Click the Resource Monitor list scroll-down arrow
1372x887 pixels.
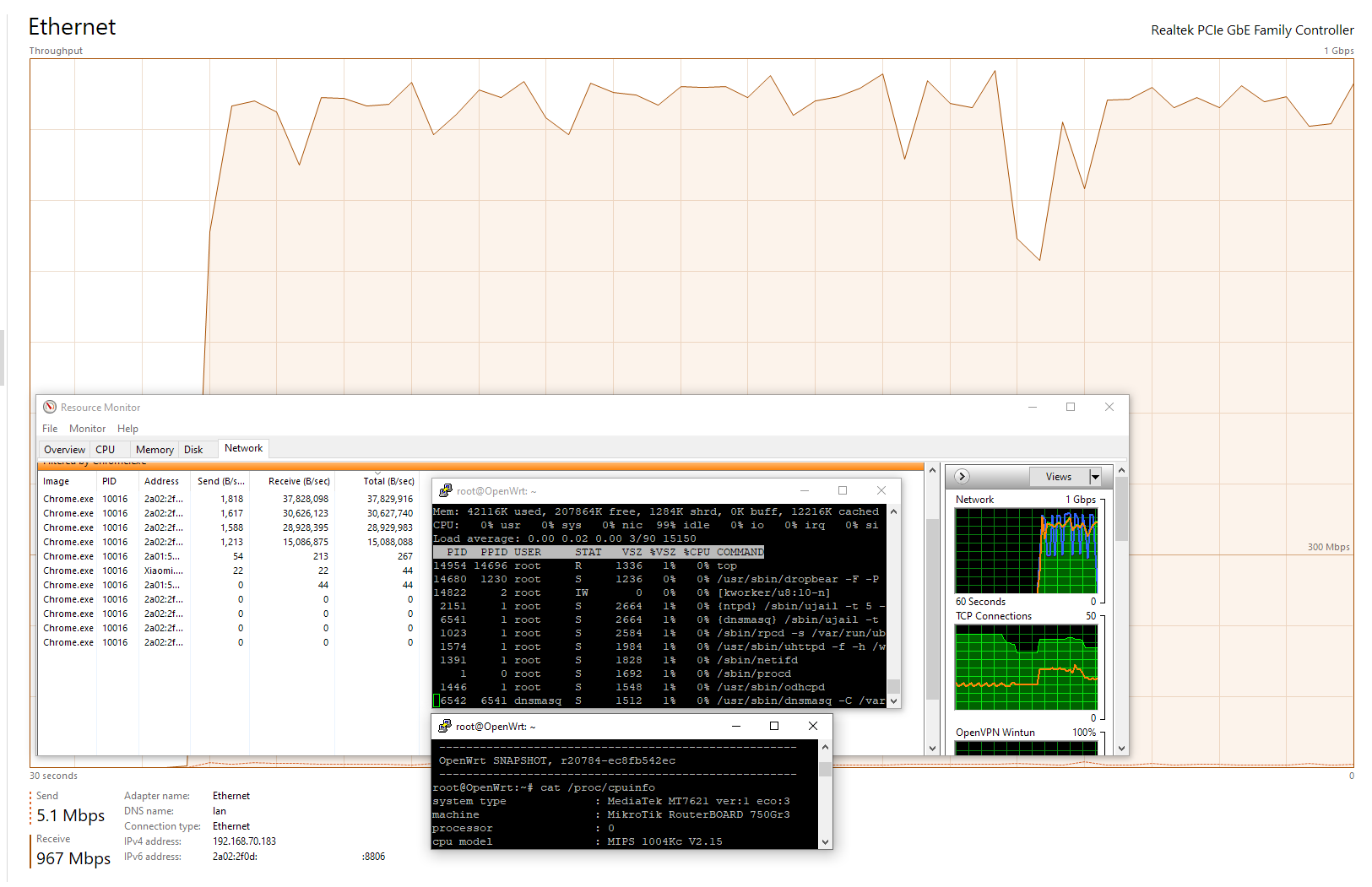click(932, 748)
